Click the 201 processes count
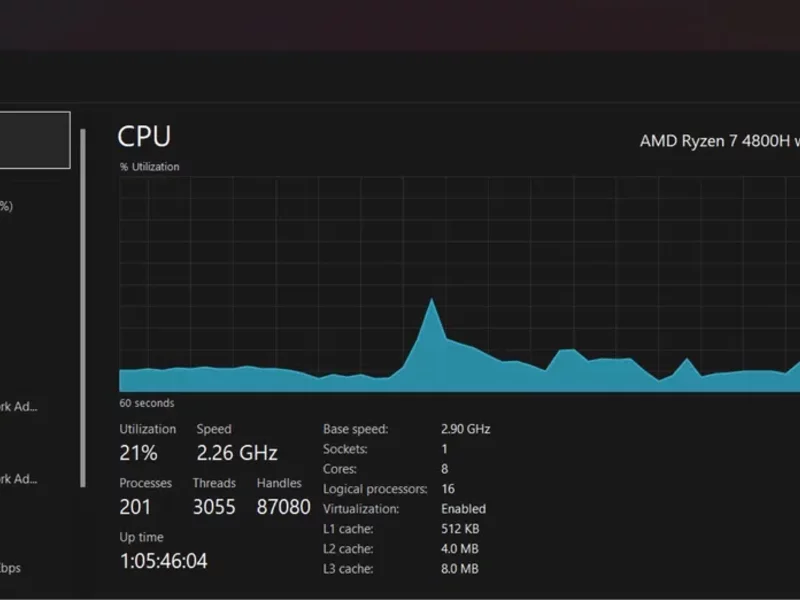Screen dimensions: 800x600 pos(135,507)
